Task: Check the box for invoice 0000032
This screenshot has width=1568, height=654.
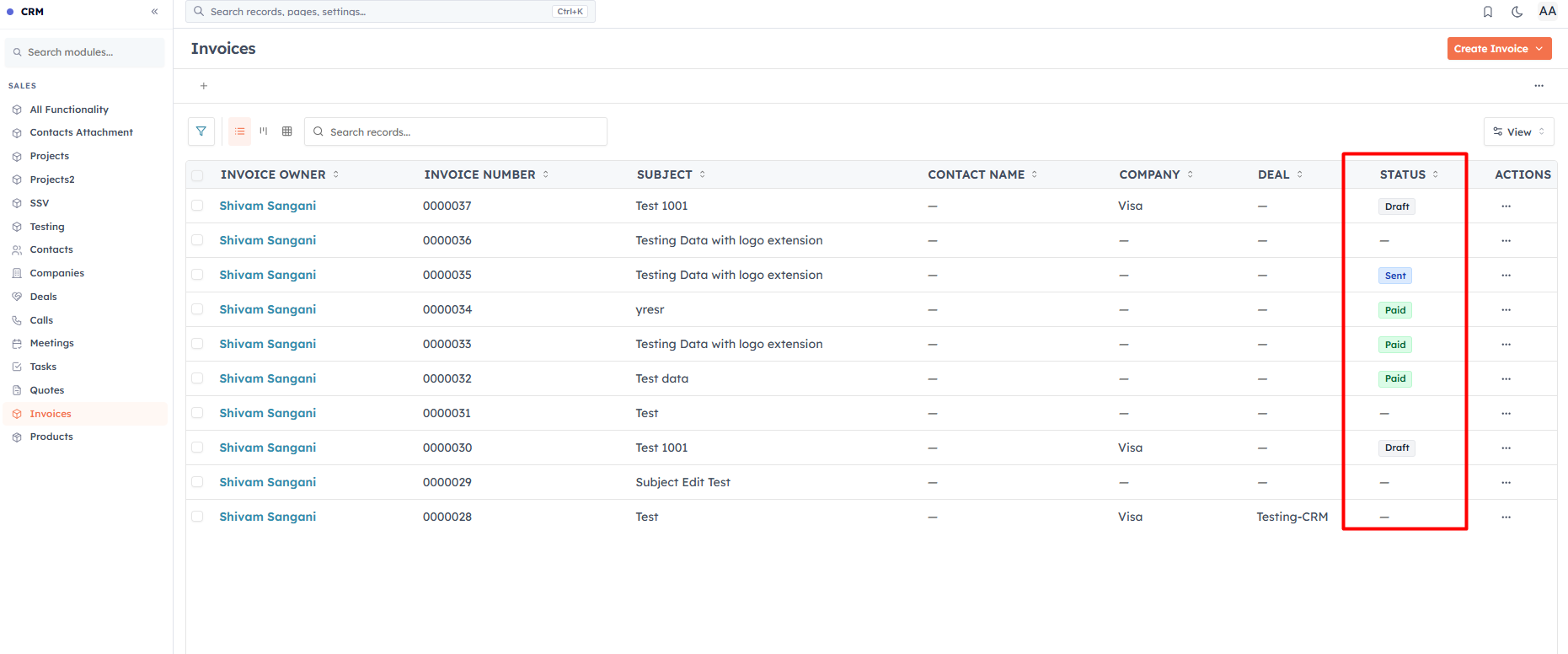Action: [197, 378]
